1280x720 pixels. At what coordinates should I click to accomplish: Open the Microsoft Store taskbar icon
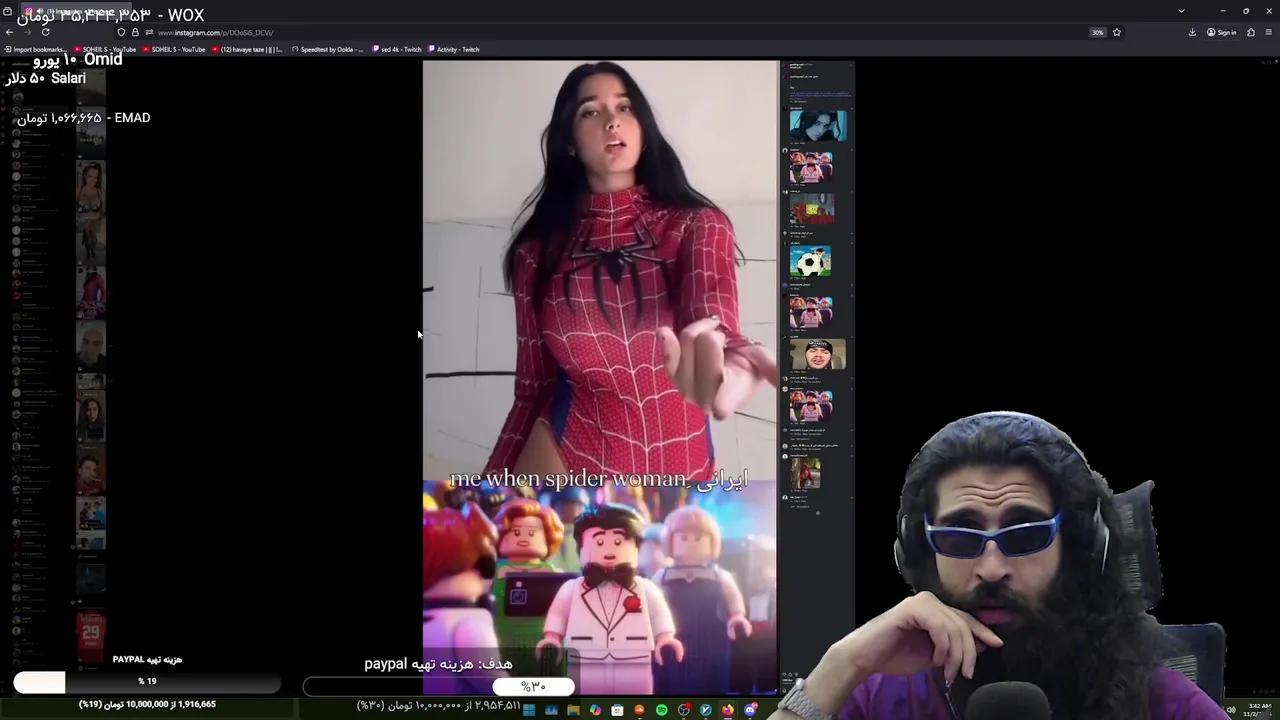(x=617, y=710)
